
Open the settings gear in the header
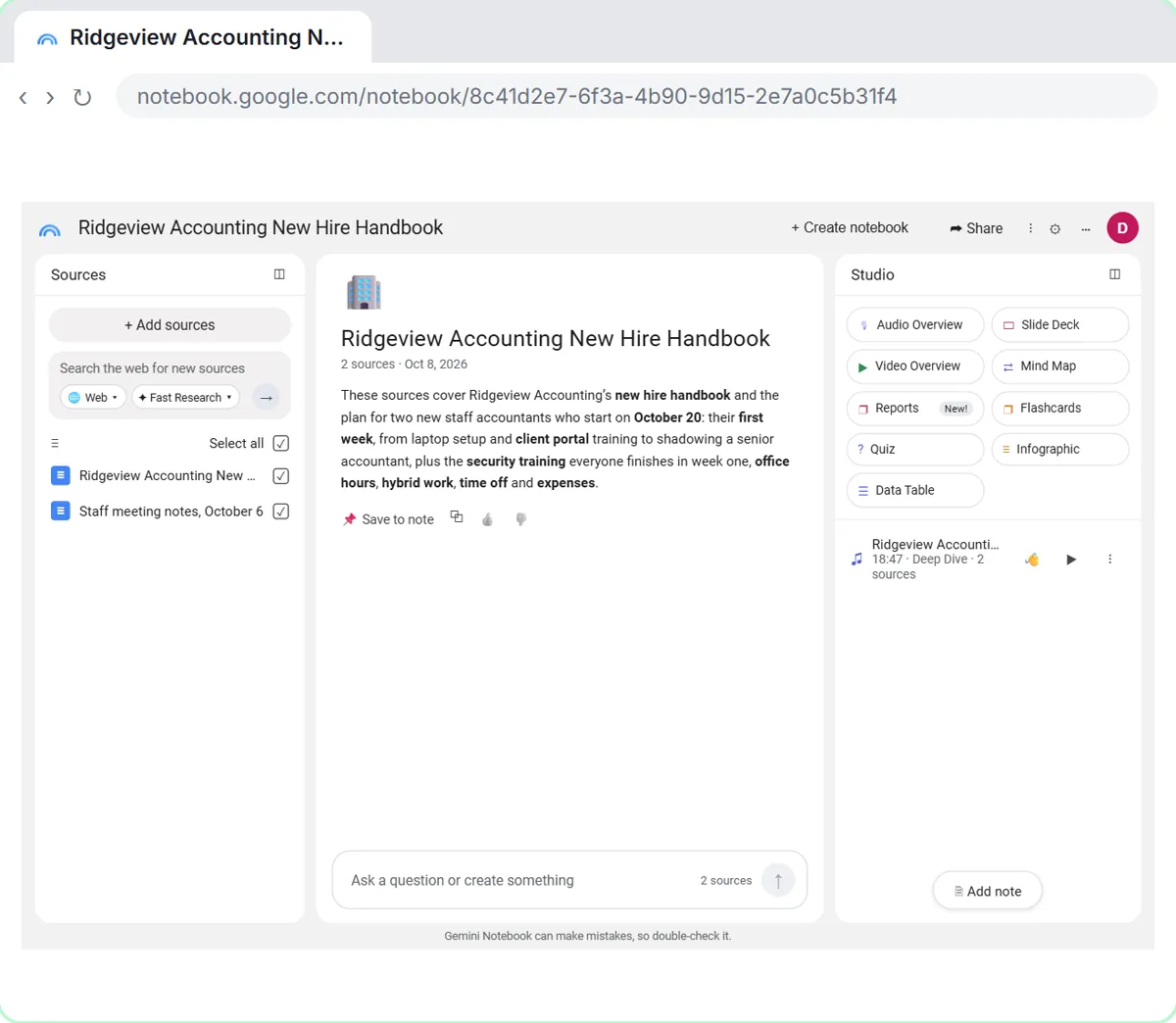(x=1055, y=228)
